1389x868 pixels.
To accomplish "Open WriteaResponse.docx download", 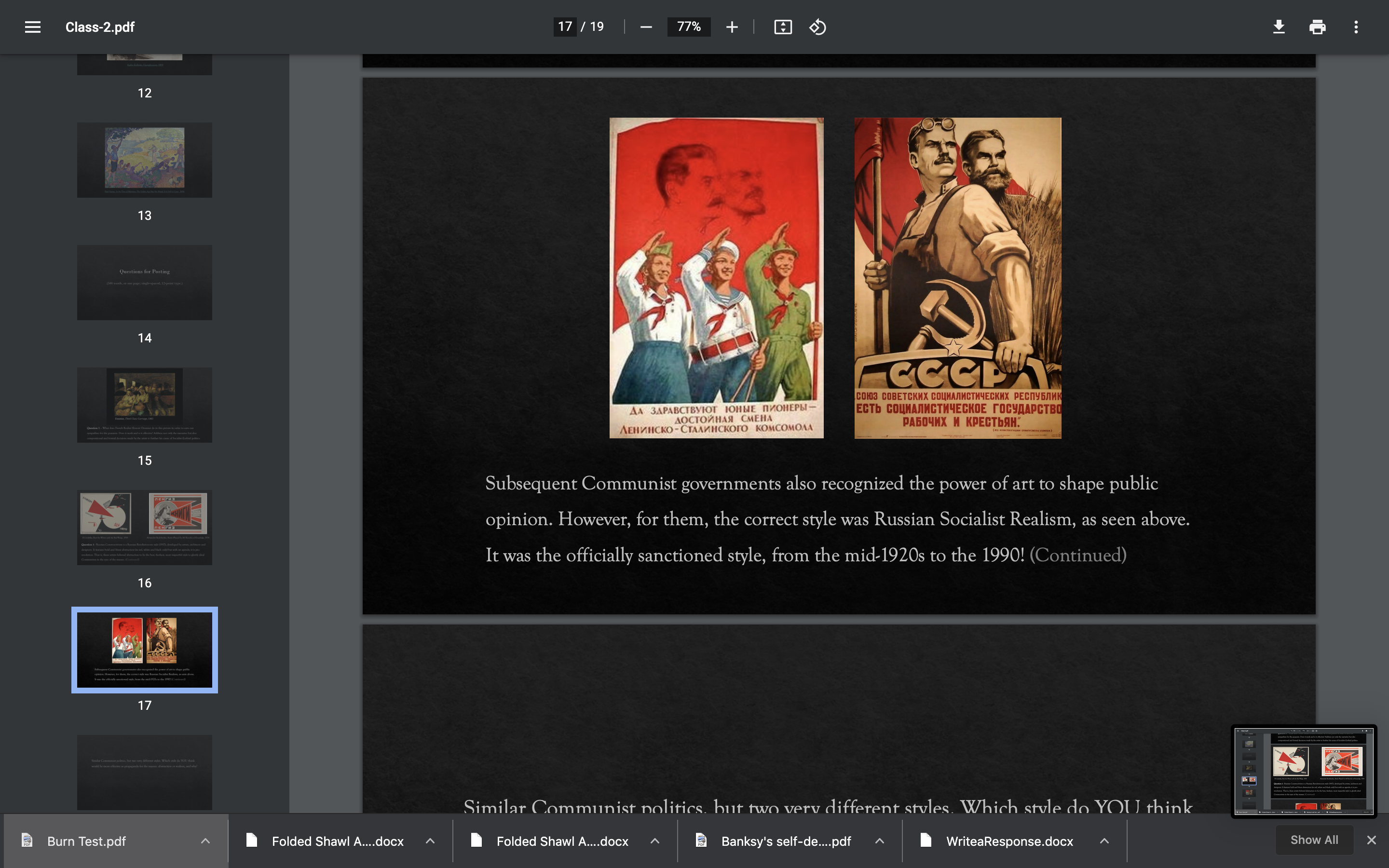I will tap(1009, 841).
